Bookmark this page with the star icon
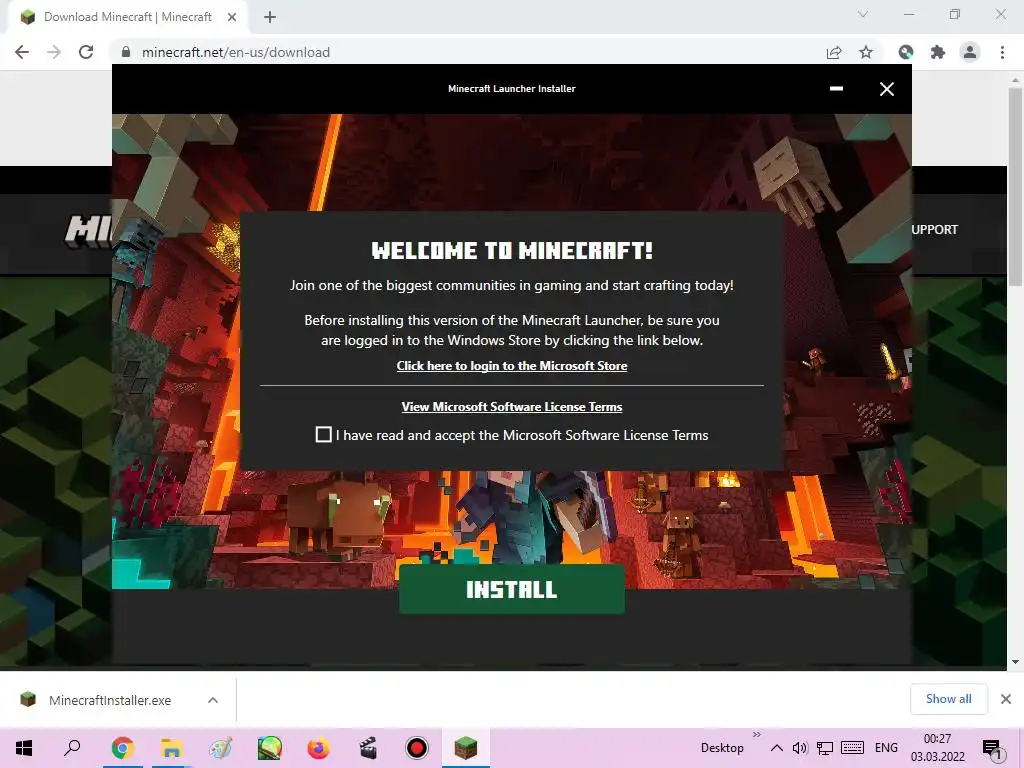Viewport: 1024px width, 768px height. [x=866, y=52]
